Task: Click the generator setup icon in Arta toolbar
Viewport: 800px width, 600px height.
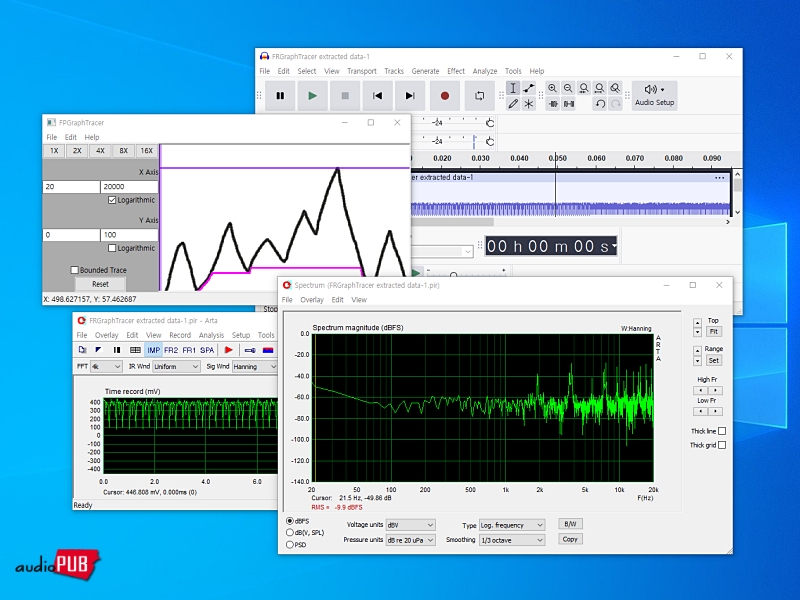Action: [250, 350]
